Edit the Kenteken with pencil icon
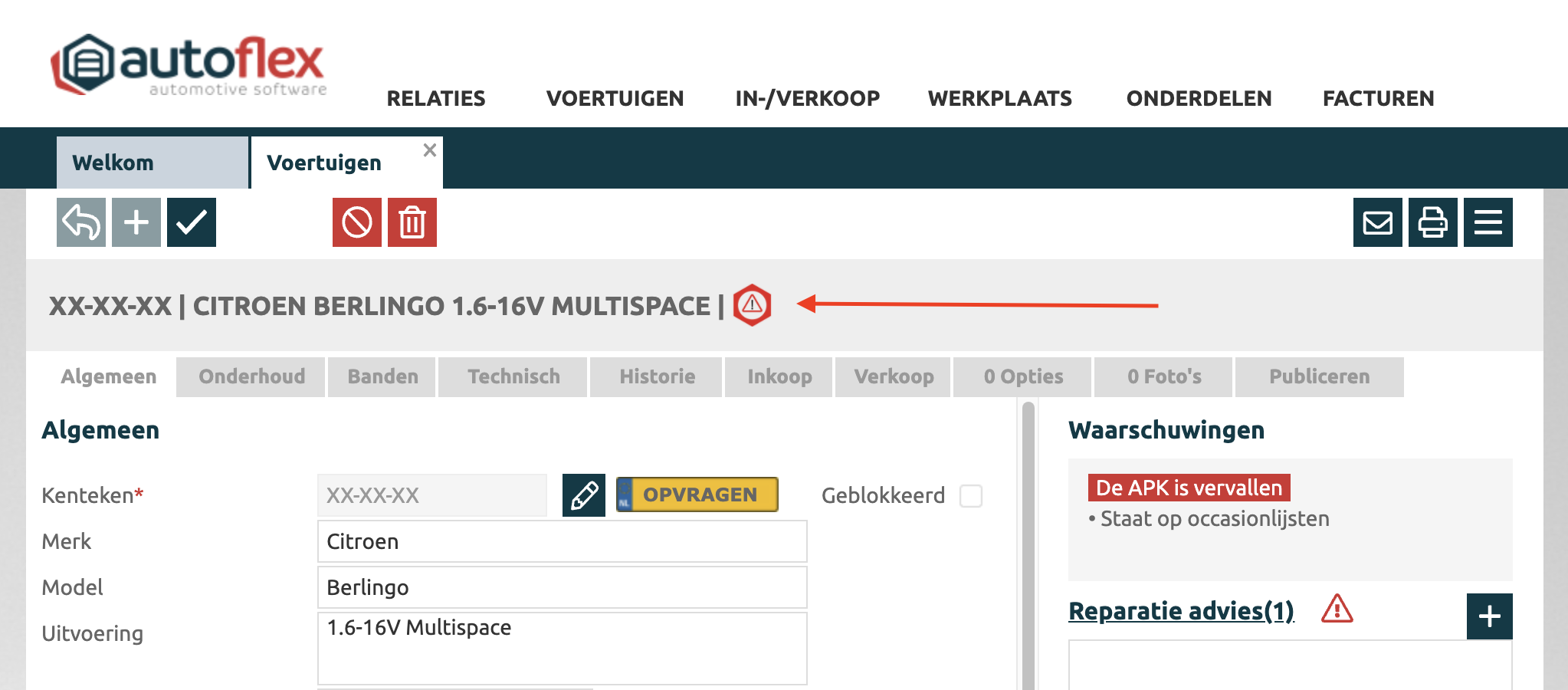This screenshot has height=690, width=1568. click(584, 495)
